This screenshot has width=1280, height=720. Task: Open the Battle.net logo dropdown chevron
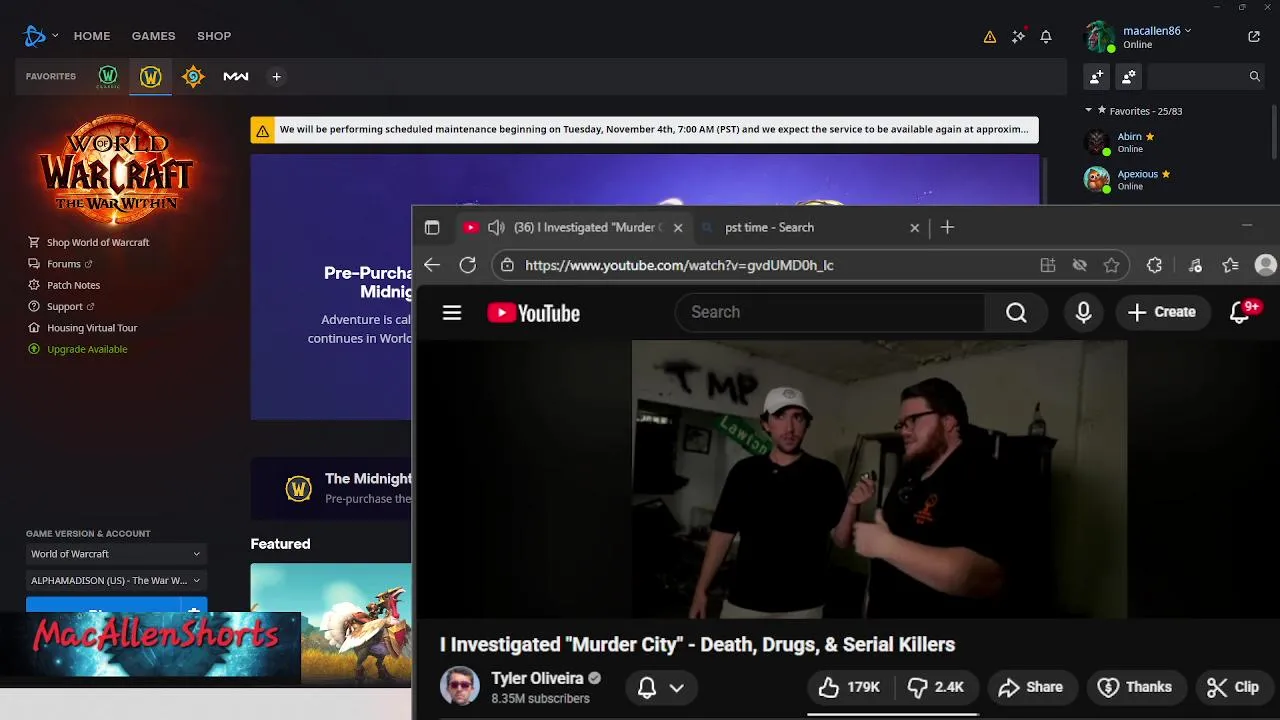click(55, 36)
